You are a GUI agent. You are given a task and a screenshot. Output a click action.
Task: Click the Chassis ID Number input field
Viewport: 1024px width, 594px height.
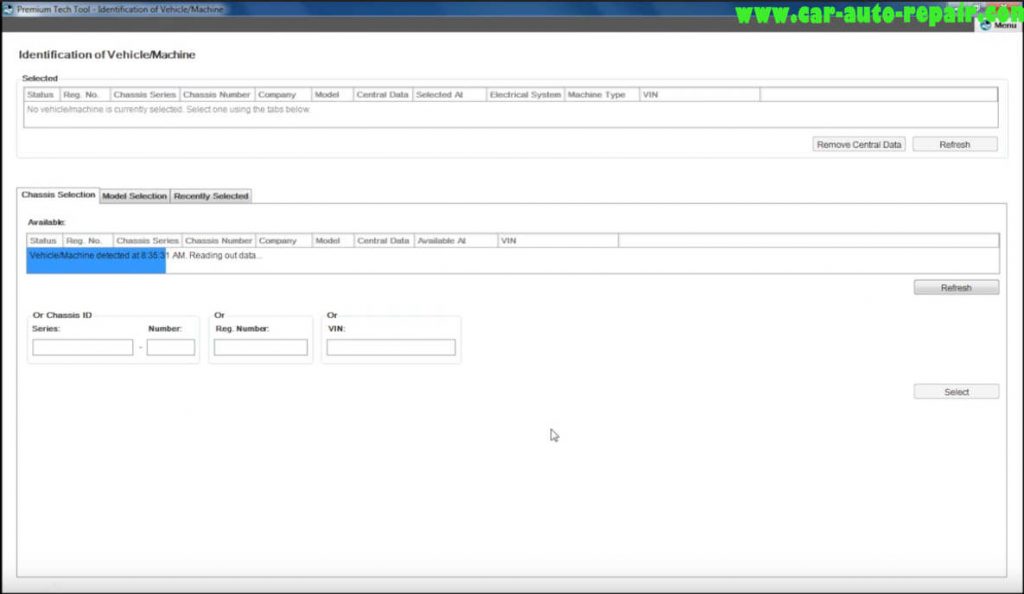pos(170,347)
